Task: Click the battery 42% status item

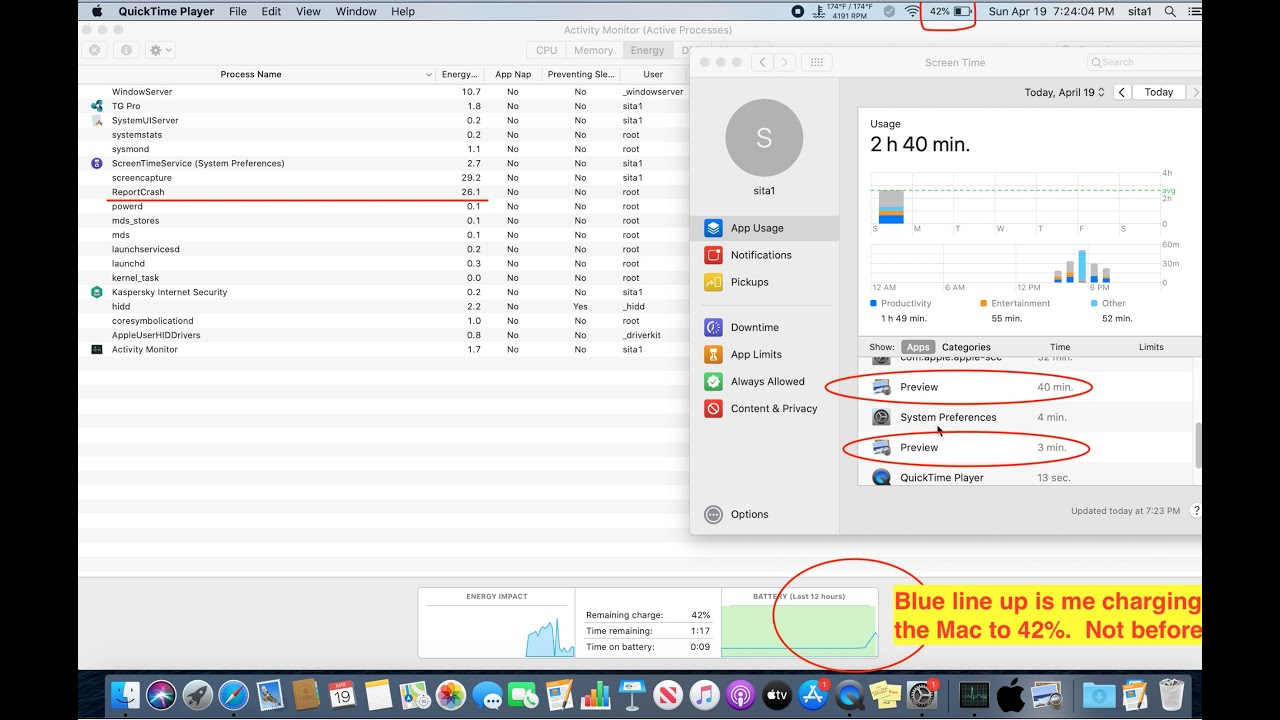Action: tap(950, 11)
